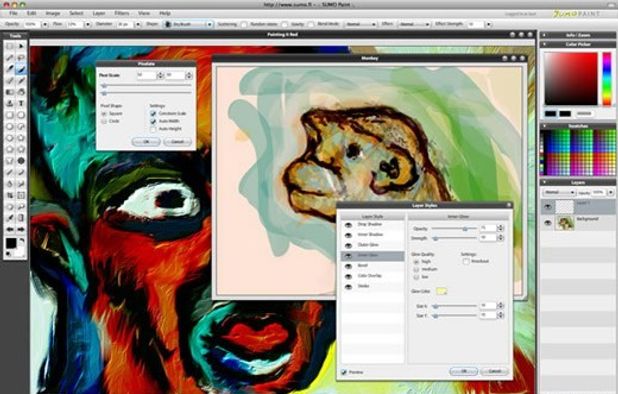Open the Flow dropdown arrow
This screenshot has height=394, width=618.
[87, 24]
